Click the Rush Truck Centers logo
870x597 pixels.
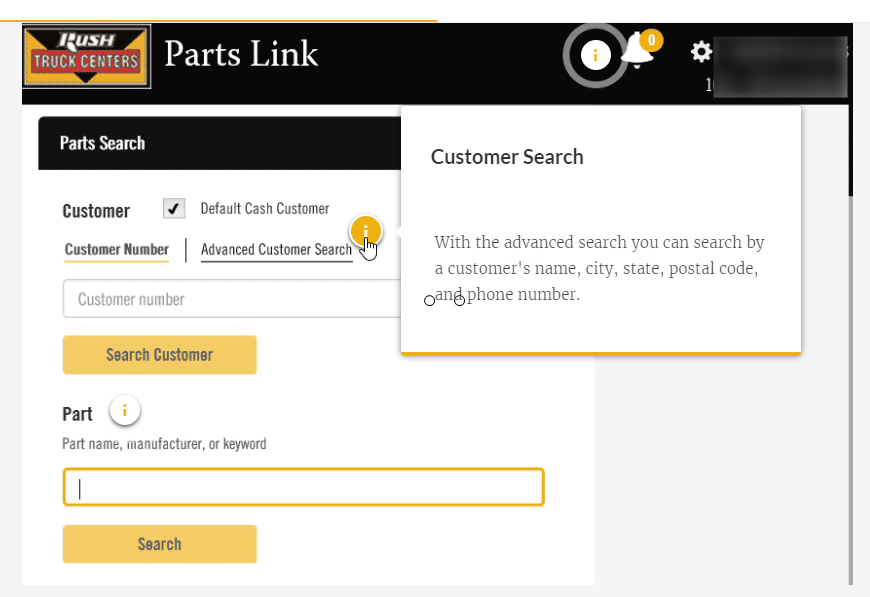point(87,56)
